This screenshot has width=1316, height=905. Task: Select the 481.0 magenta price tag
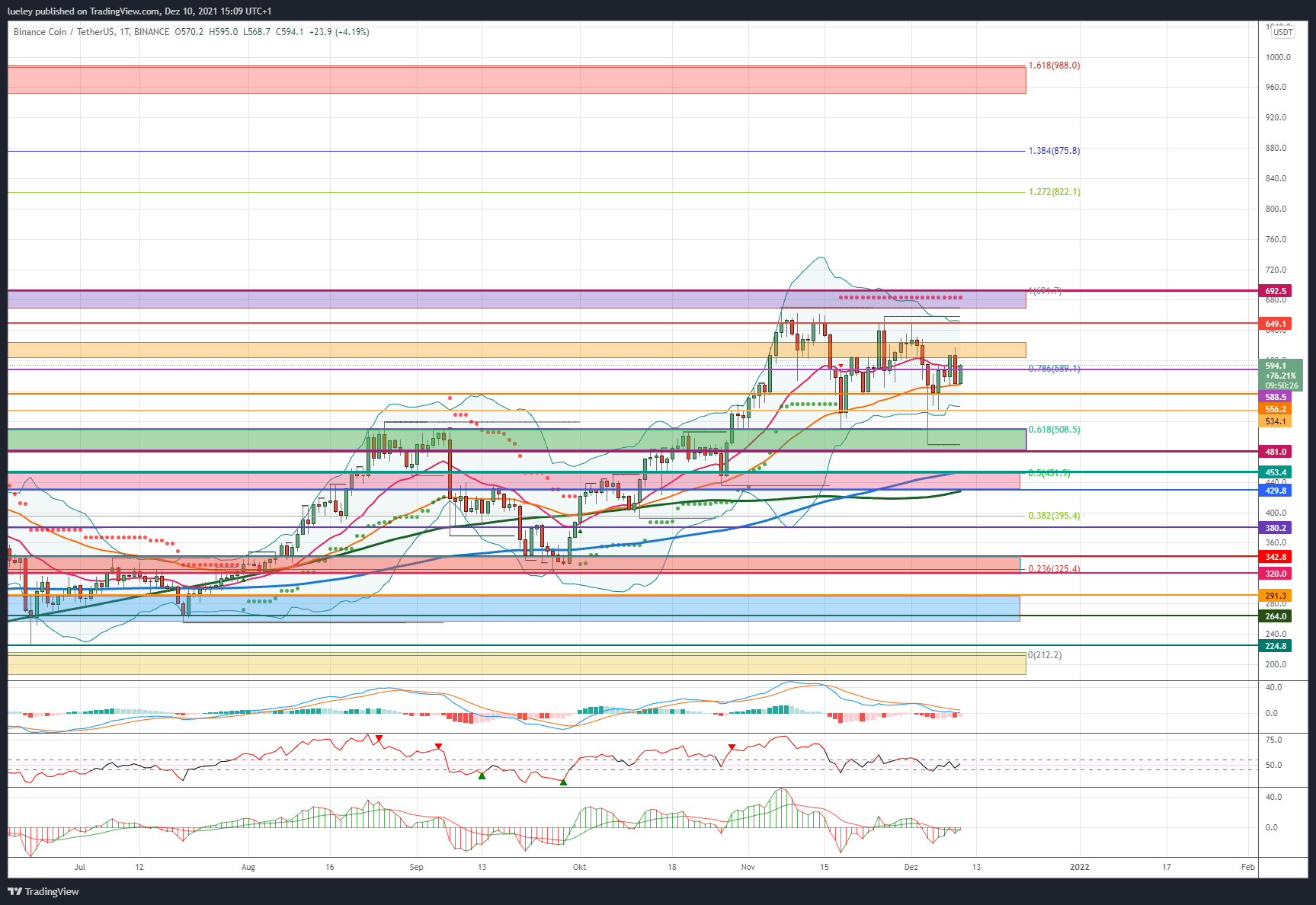1276,452
